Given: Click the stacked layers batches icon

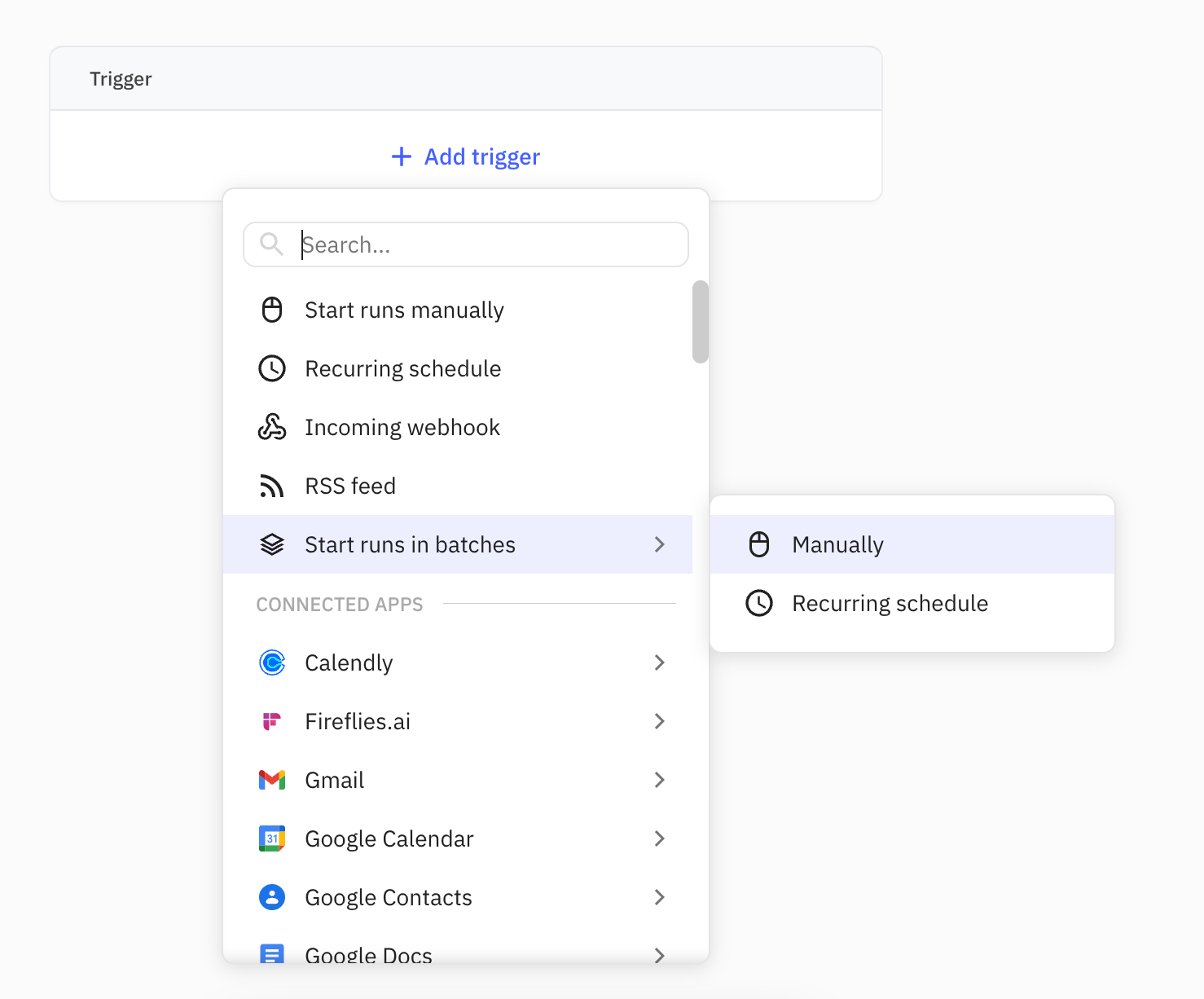Looking at the screenshot, I should click(x=272, y=544).
